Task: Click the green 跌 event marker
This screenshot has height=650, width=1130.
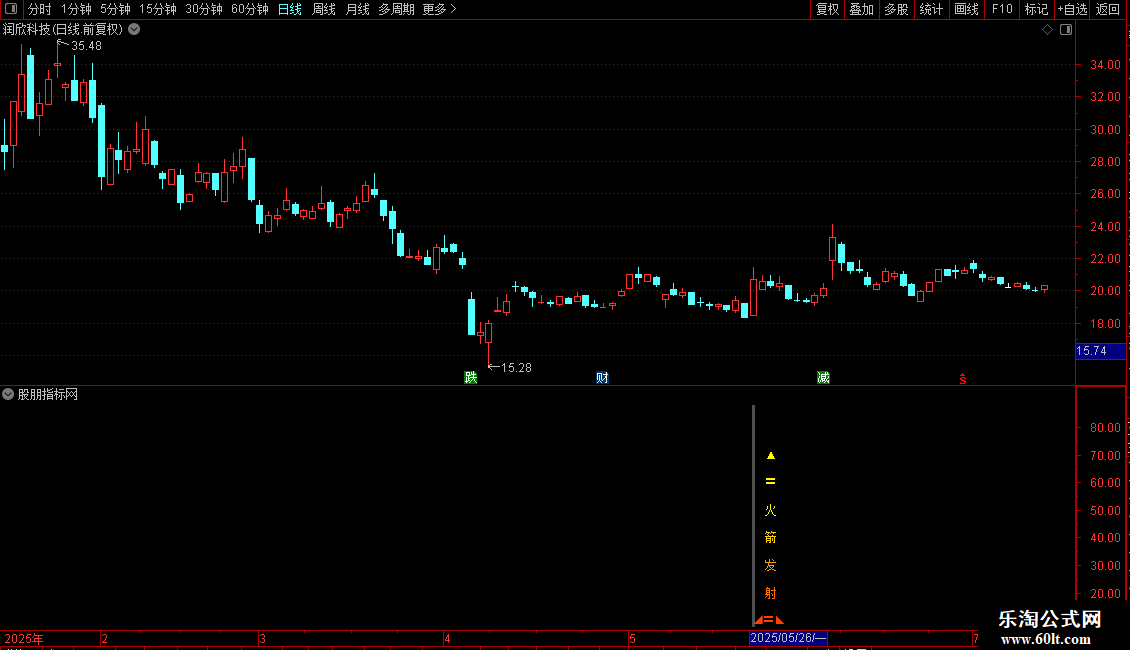Action: point(471,378)
